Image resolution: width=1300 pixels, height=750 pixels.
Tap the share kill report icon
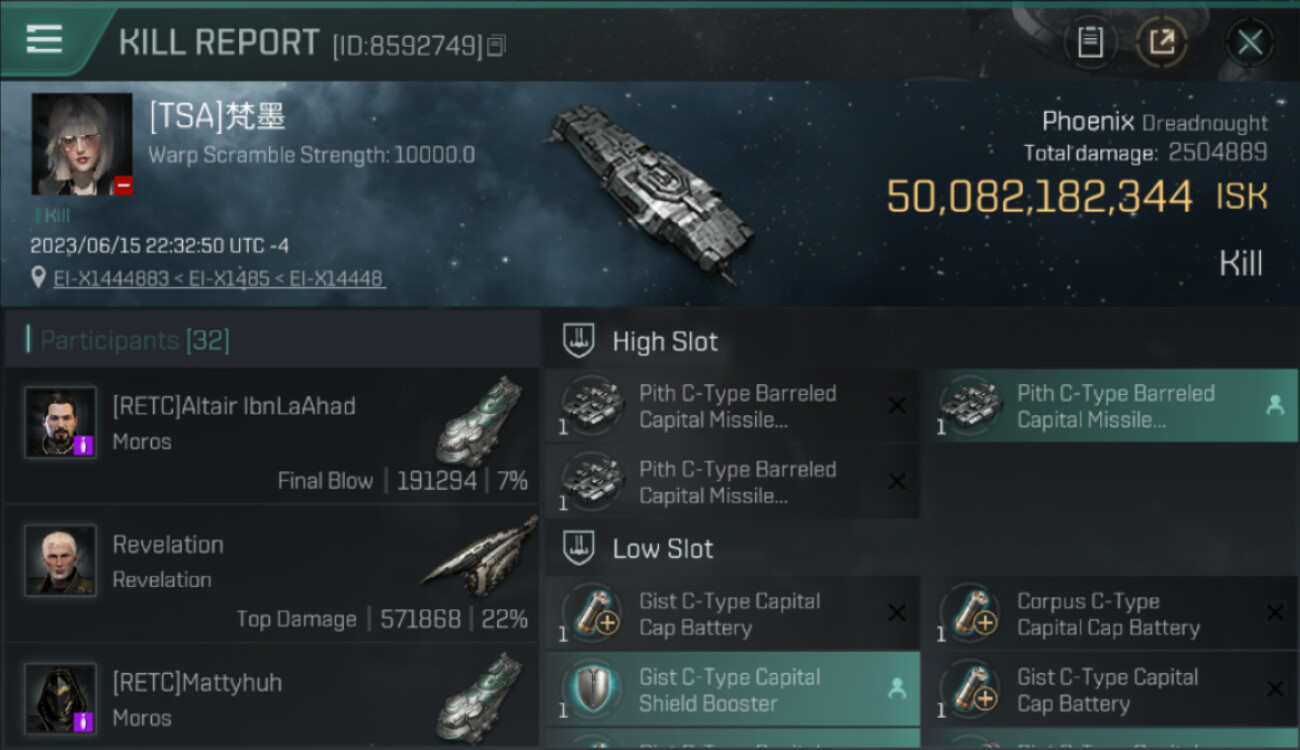(x=1161, y=42)
